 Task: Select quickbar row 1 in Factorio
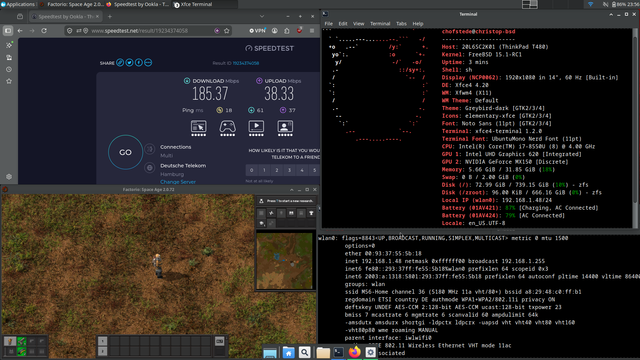102,341
